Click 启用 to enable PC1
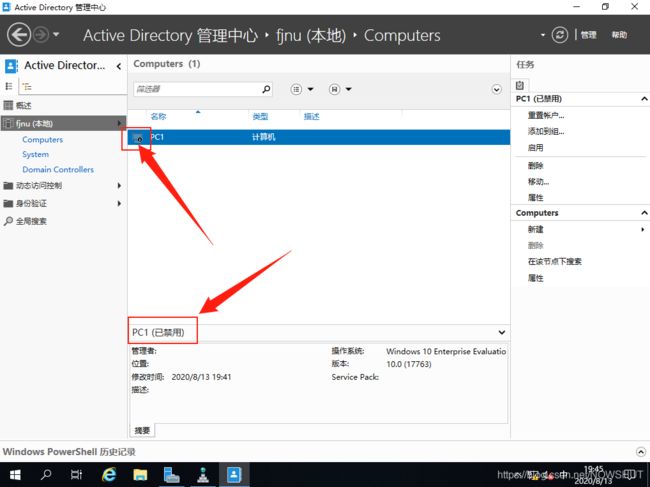 click(535, 148)
